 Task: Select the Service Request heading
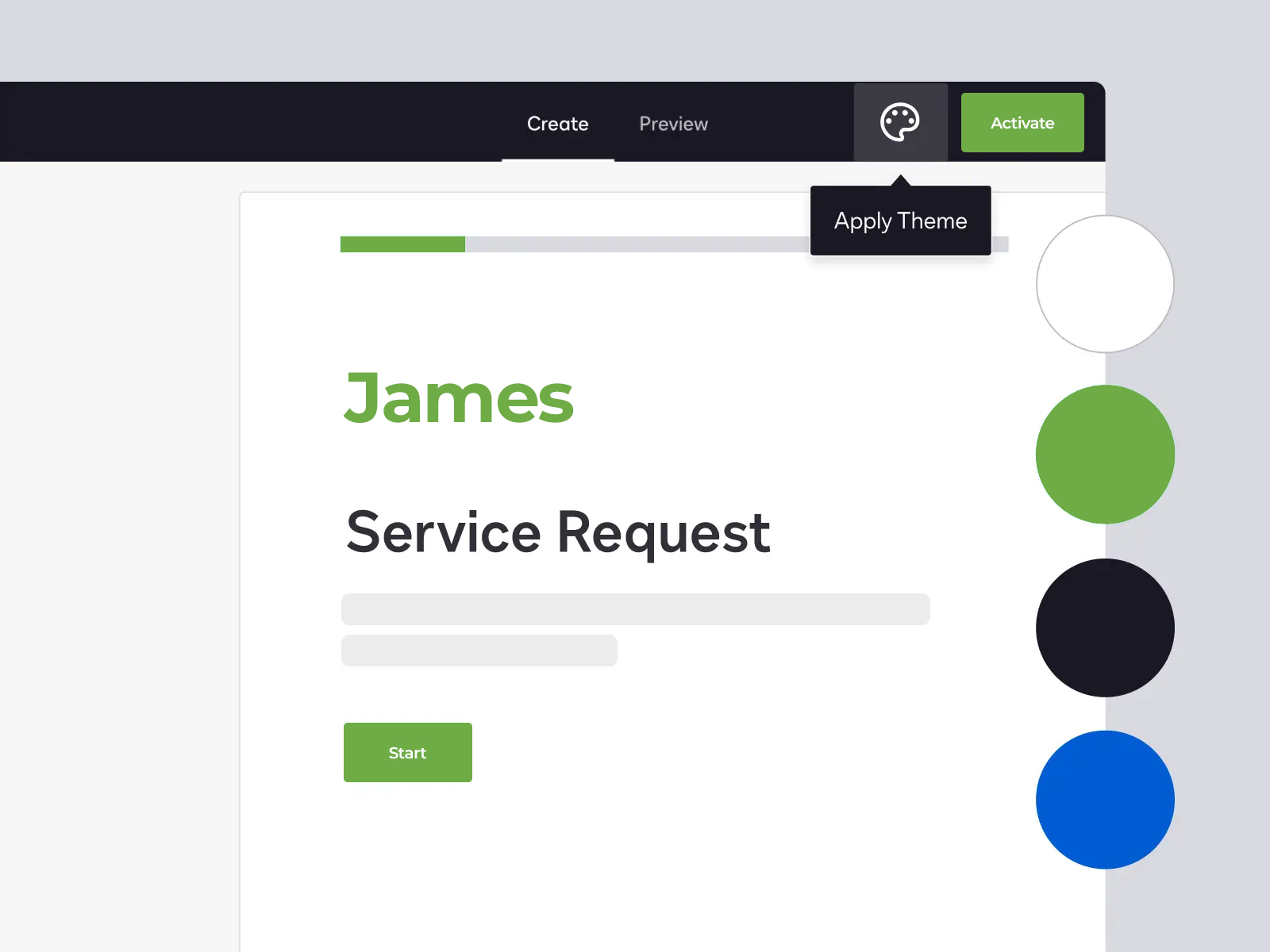558,532
